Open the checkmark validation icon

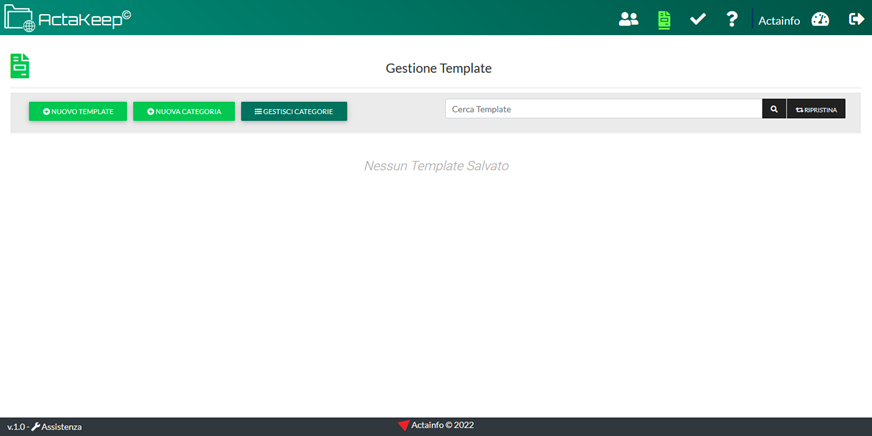coord(698,19)
